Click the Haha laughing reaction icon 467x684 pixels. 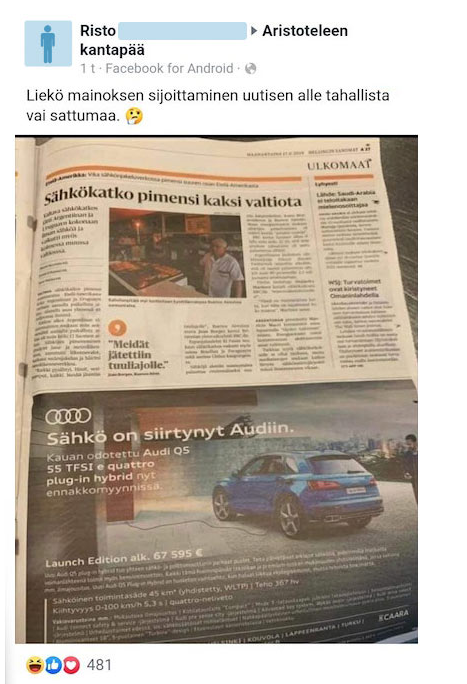[34, 665]
